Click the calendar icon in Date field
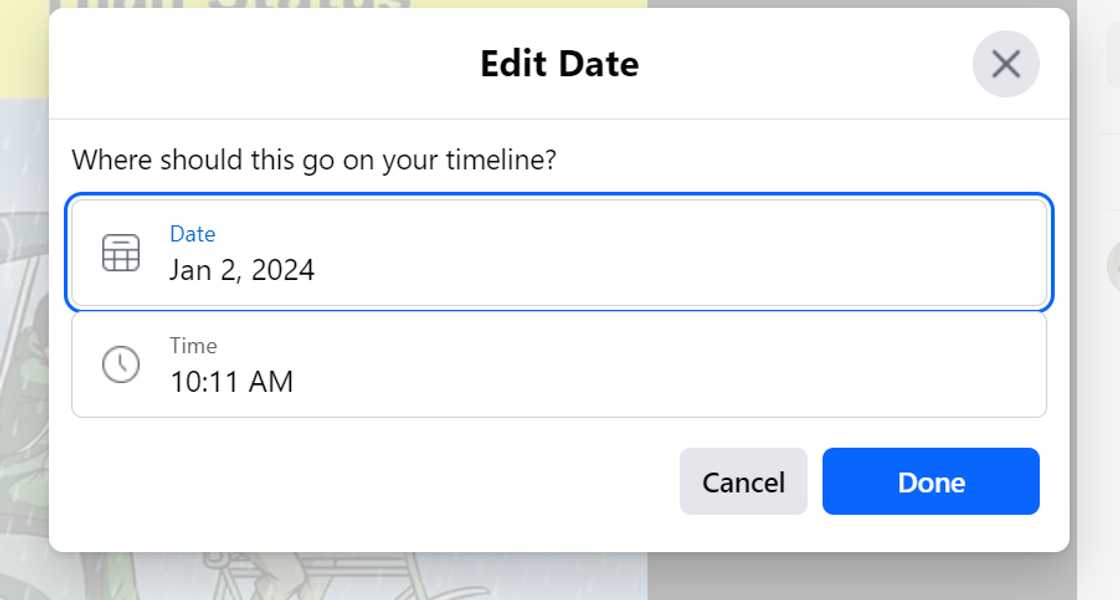The height and width of the screenshot is (600, 1120). pos(121,253)
